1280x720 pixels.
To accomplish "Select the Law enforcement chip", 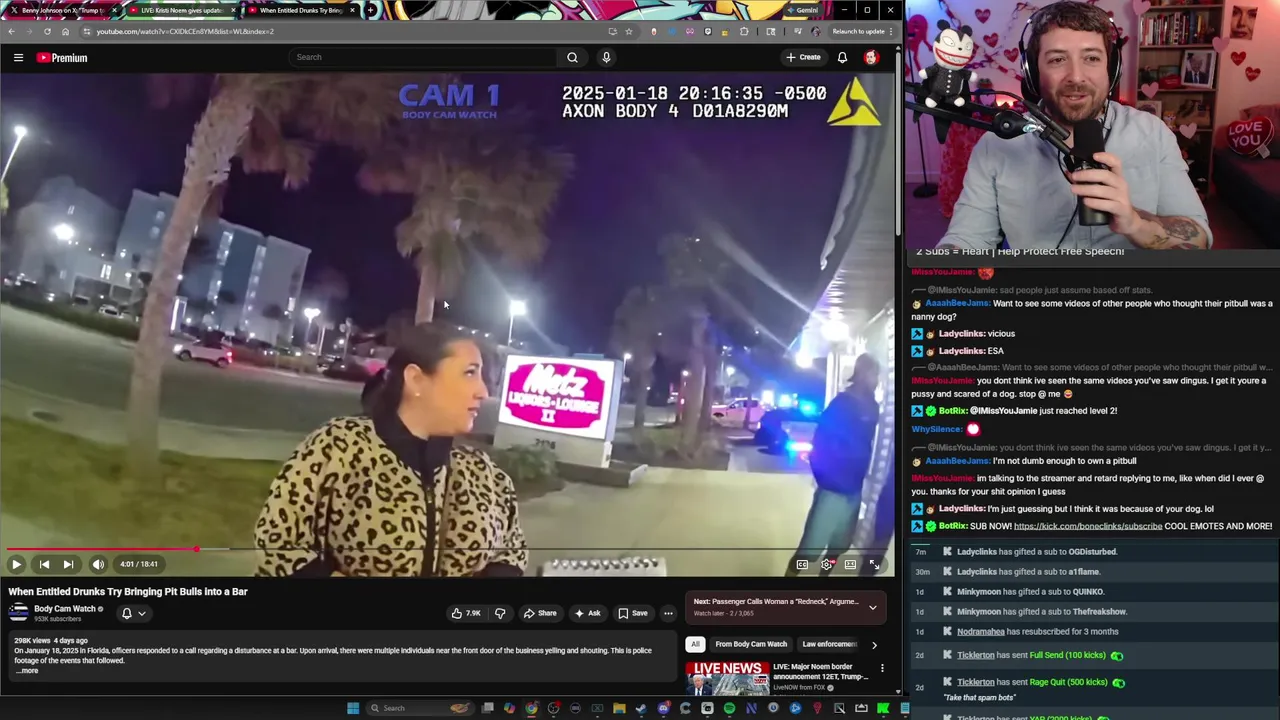I will click(x=830, y=644).
